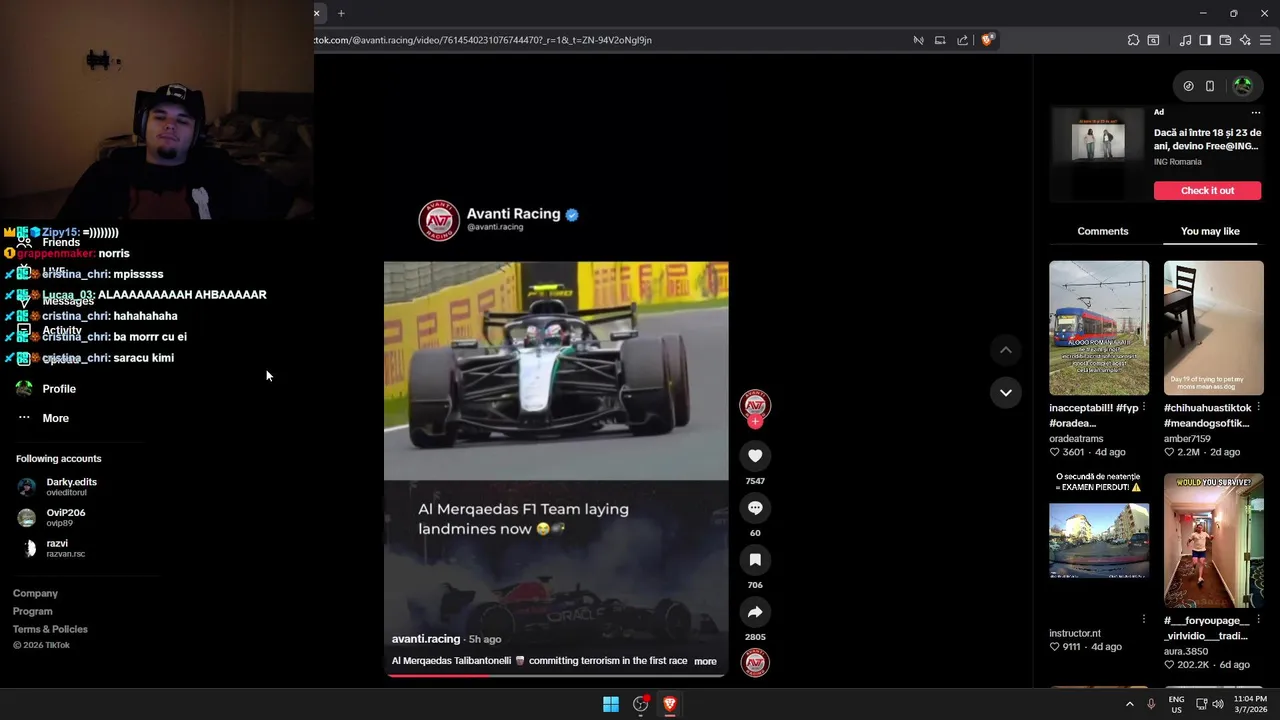The width and height of the screenshot is (1280, 720).
Task: Click the browser share page icon
Action: click(962, 40)
